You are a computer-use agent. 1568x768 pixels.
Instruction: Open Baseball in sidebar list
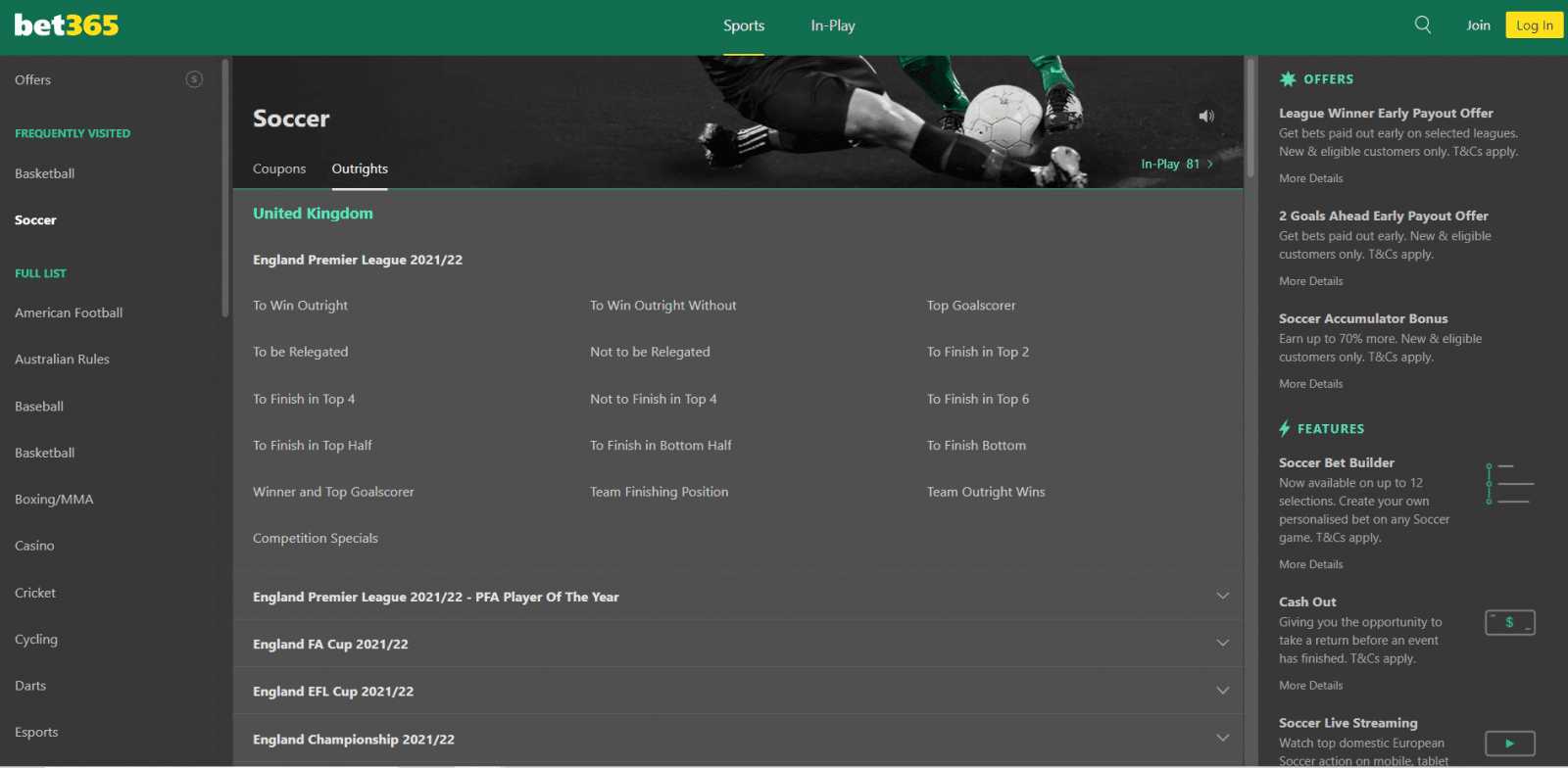click(x=39, y=406)
